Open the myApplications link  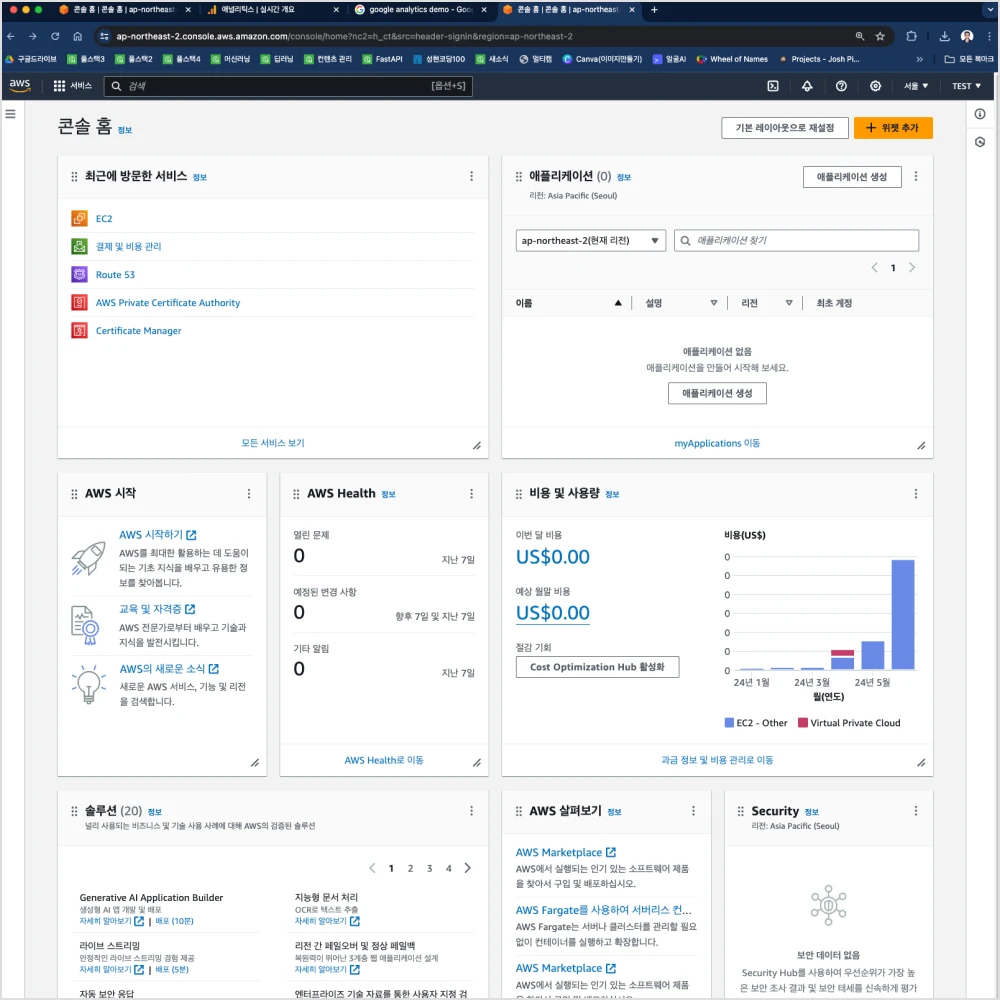tap(717, 443)
